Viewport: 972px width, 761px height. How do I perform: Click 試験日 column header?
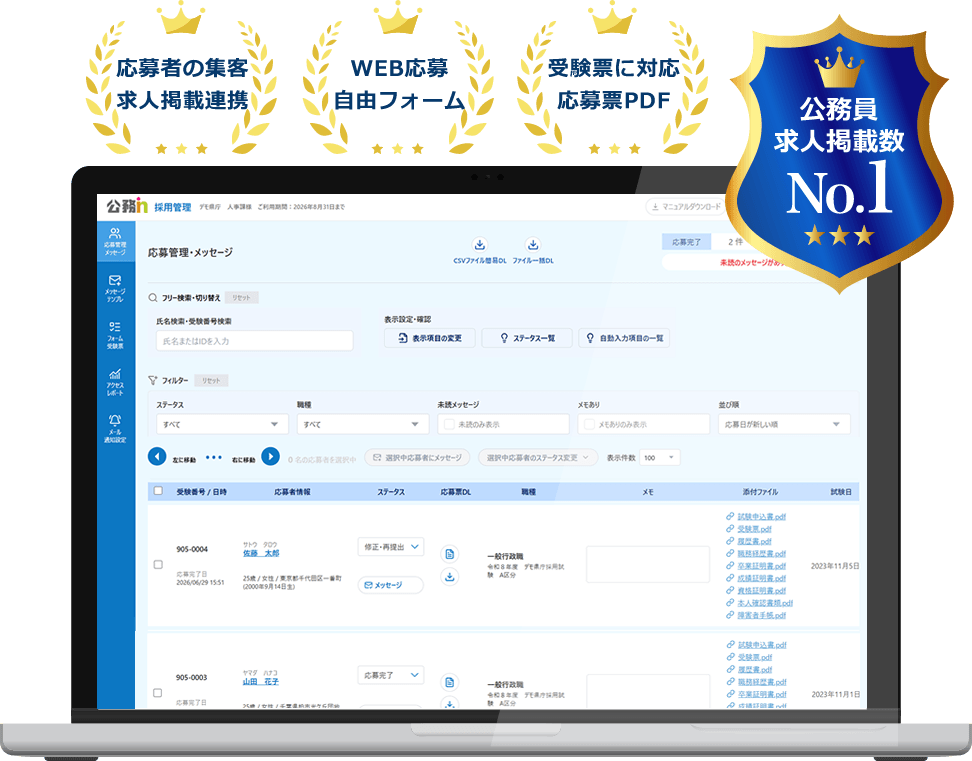tap(841, 492)
